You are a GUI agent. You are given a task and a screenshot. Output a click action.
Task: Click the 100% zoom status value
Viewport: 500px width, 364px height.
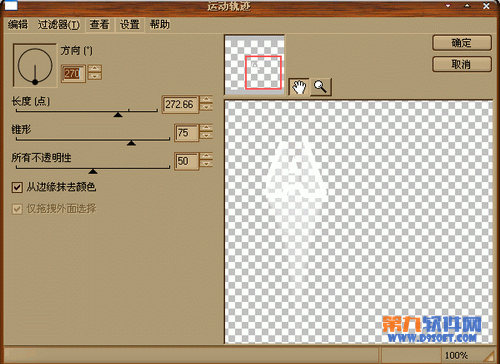(456, 355)
